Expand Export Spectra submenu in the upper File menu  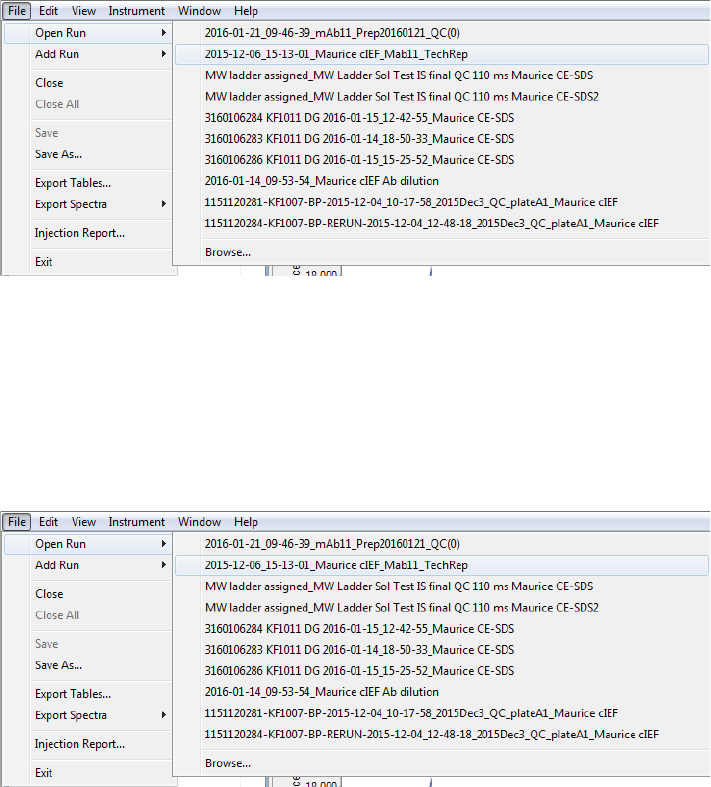coord(88,204)
